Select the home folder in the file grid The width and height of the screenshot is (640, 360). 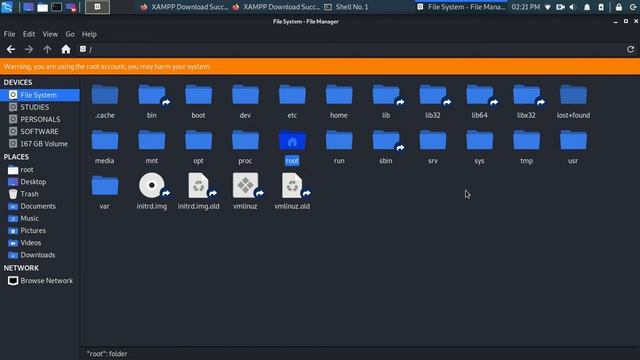[x=339, y=95]
